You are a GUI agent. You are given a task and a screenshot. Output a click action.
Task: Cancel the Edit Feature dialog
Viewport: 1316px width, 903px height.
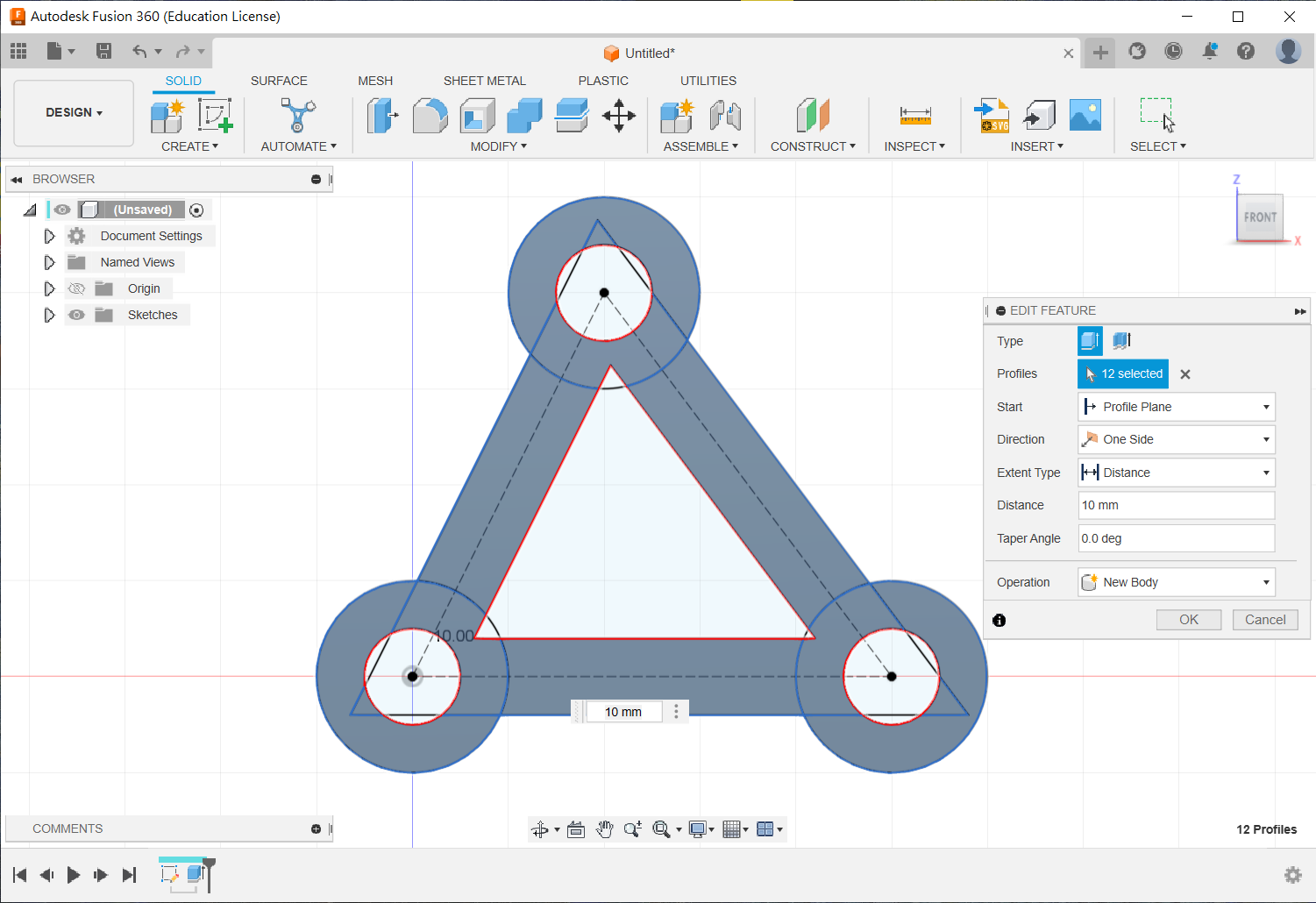(1264, 620)
